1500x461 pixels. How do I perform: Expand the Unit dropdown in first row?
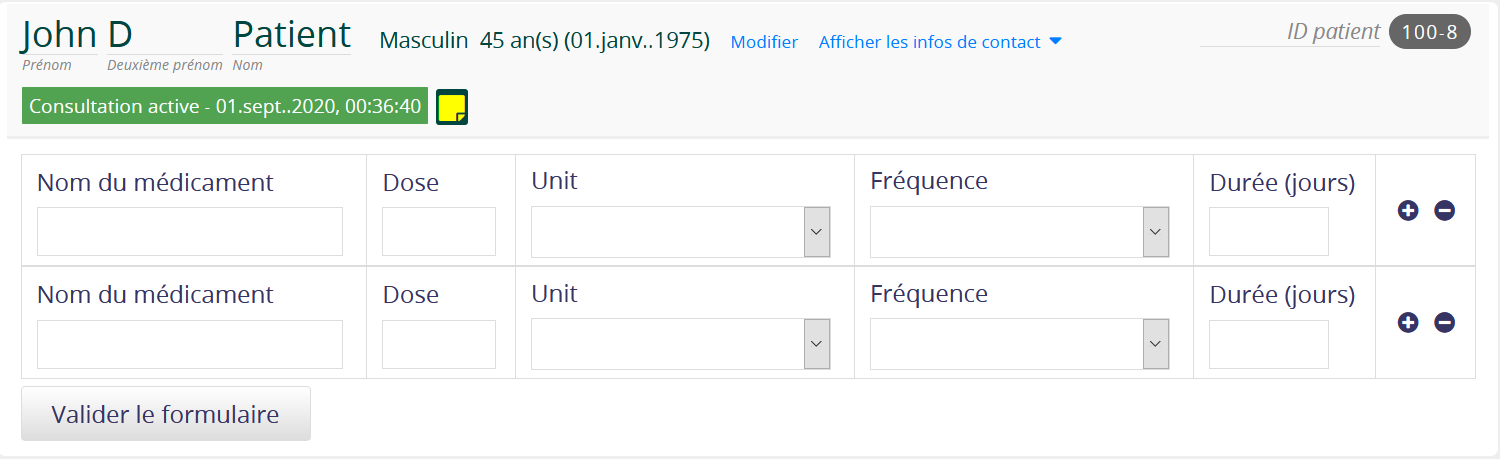(680, 231)
